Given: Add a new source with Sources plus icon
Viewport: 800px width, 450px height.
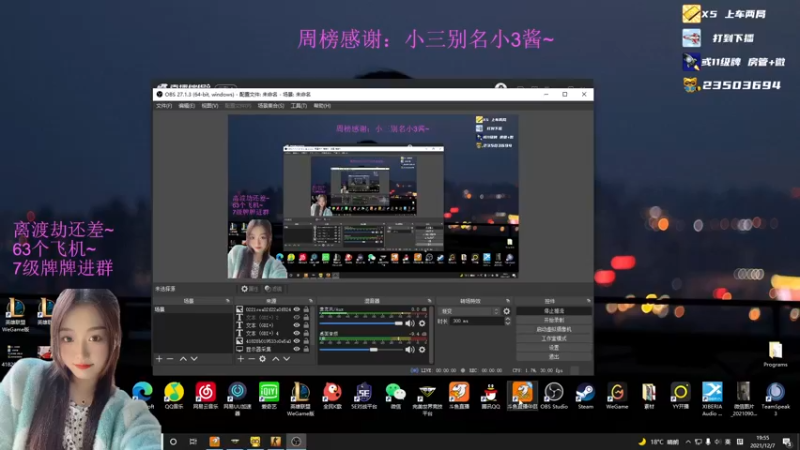Looking at the screenshot, I should [x=240, y=359].
